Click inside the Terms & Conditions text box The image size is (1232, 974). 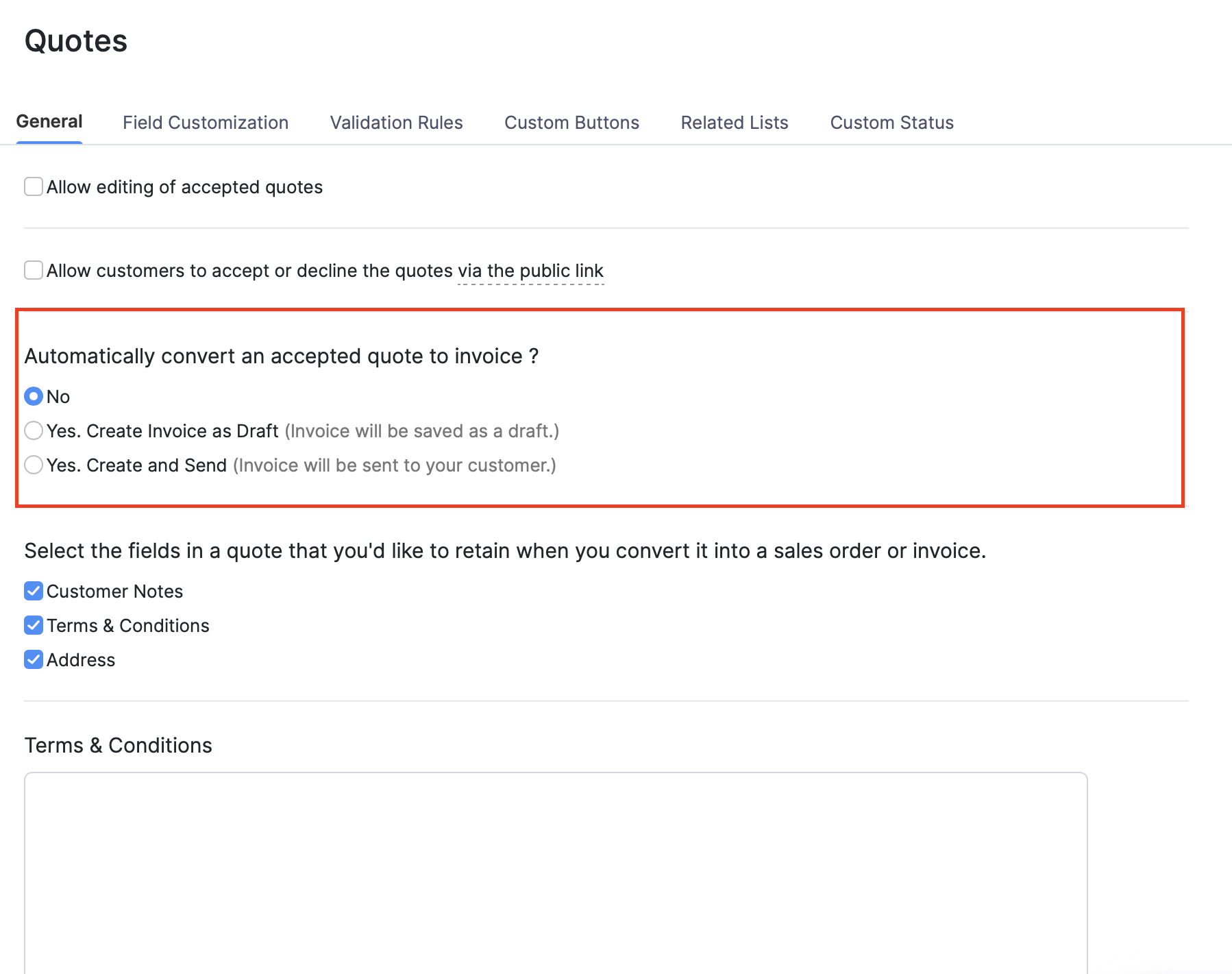[x=548, y=870]
